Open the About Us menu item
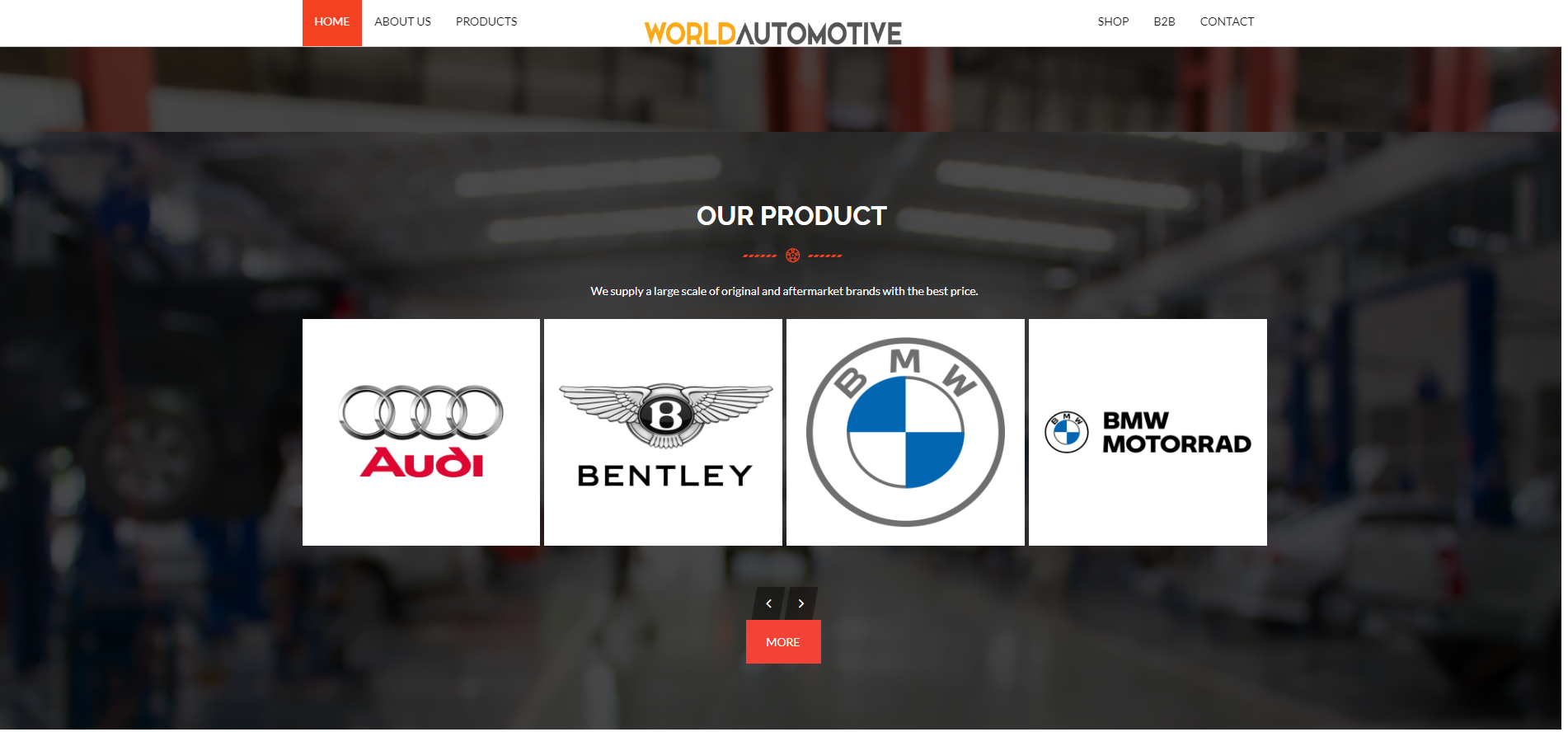Screen dimensions: 1568x732 pyautogui.click(x=402, y=22)
